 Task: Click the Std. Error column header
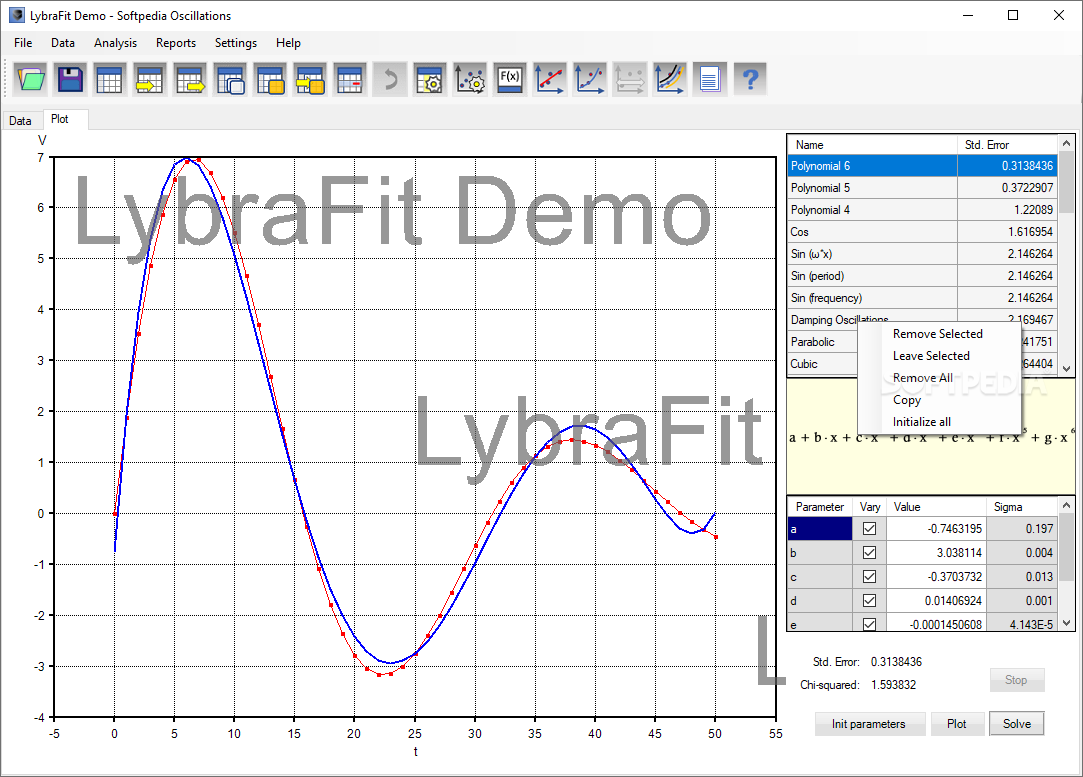point(1007,145)
